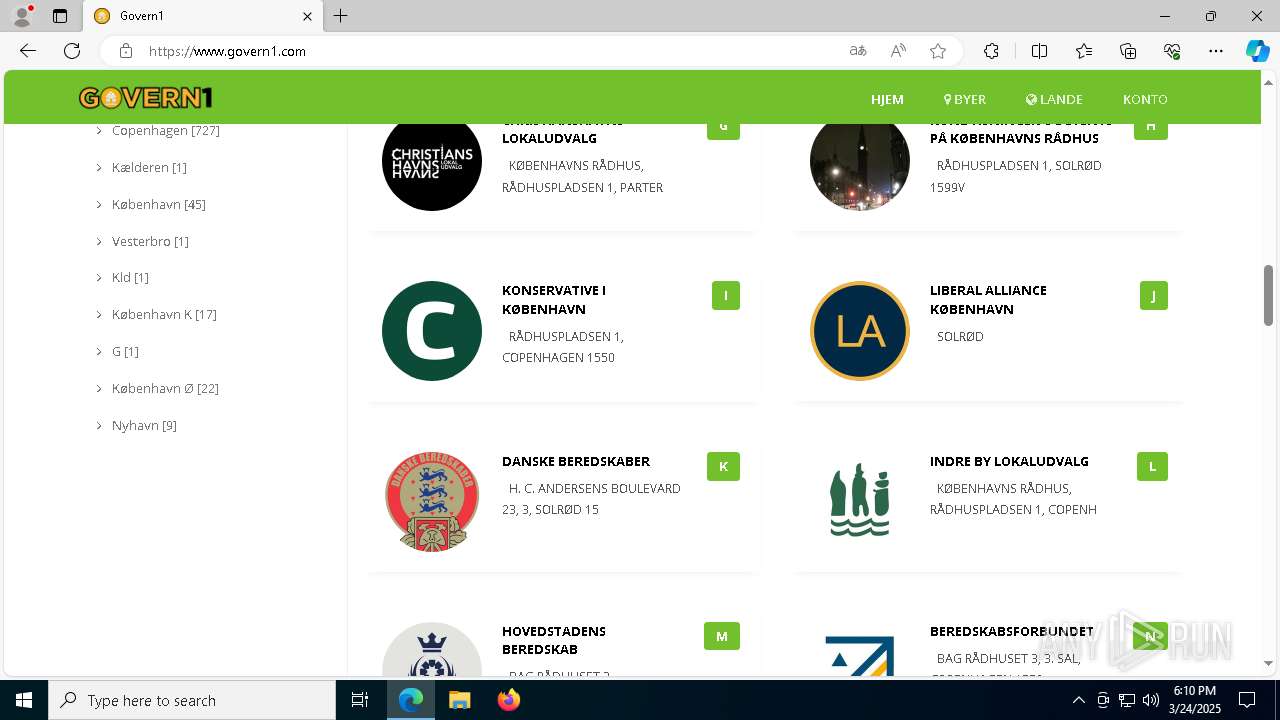Click the address "RÅDHUSPLADSEN 1, COPENHAGEN 1550"

[564, 347]
